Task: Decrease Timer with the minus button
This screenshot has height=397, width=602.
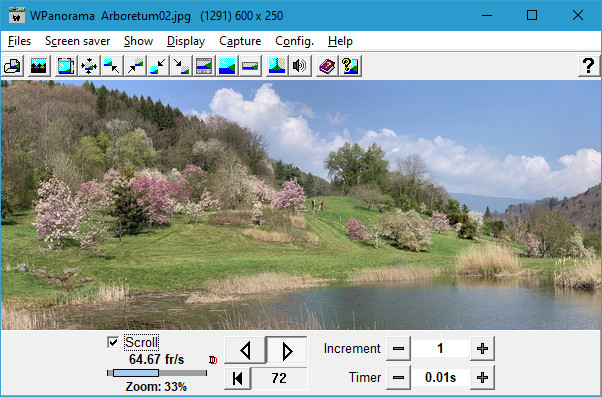Action: 398,377
